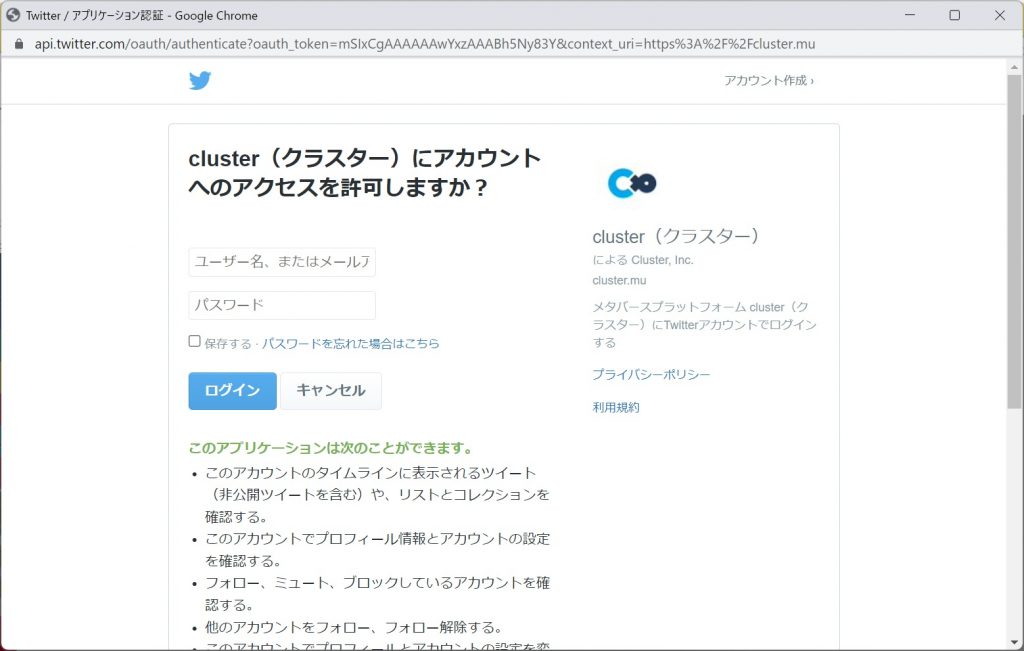This screenshot has height=651, width=1024.
Task: Click the lock icon in address bar
Action: tap(18, 44)
